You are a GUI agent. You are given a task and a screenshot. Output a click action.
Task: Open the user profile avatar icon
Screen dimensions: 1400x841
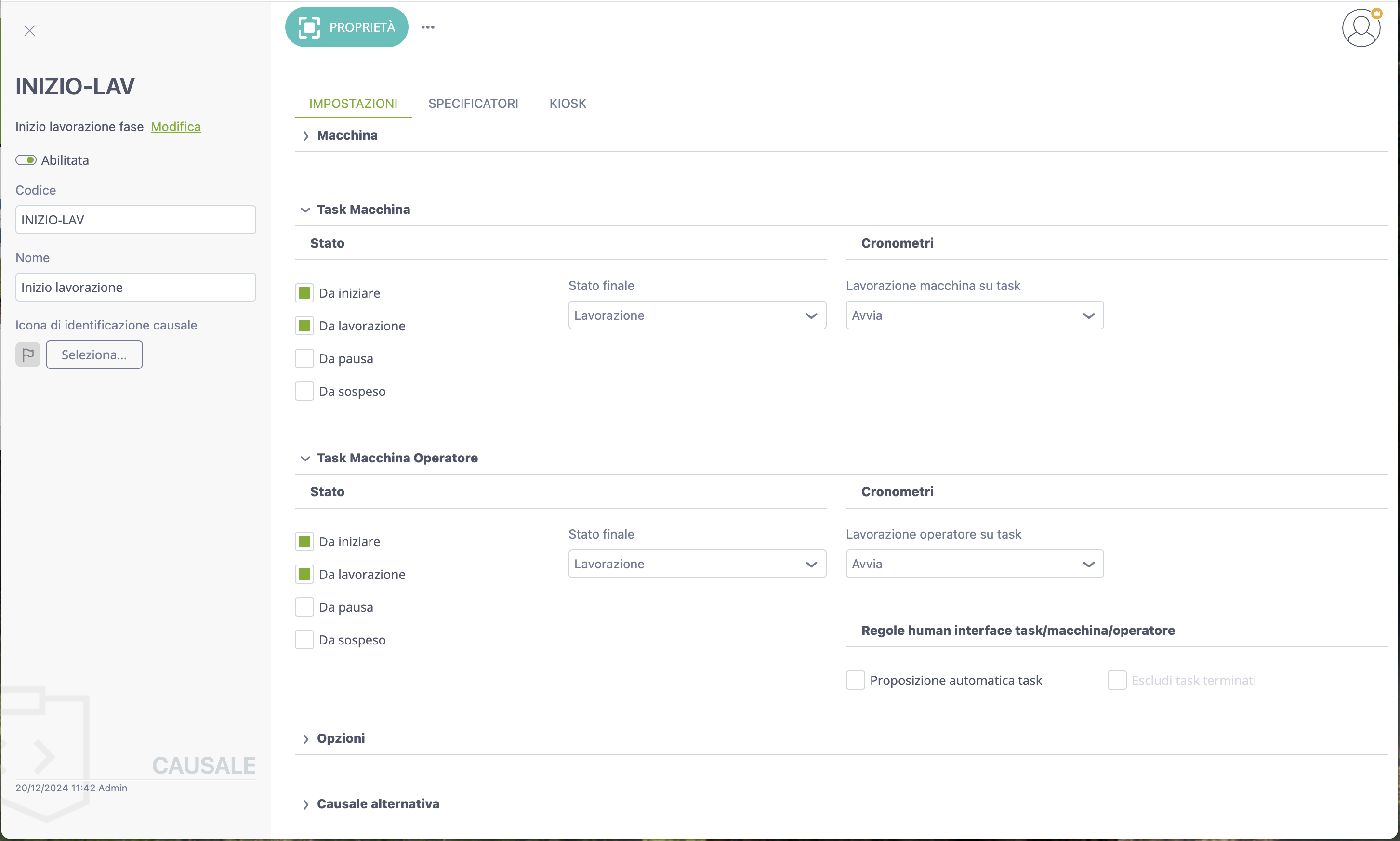(1360, 28)
